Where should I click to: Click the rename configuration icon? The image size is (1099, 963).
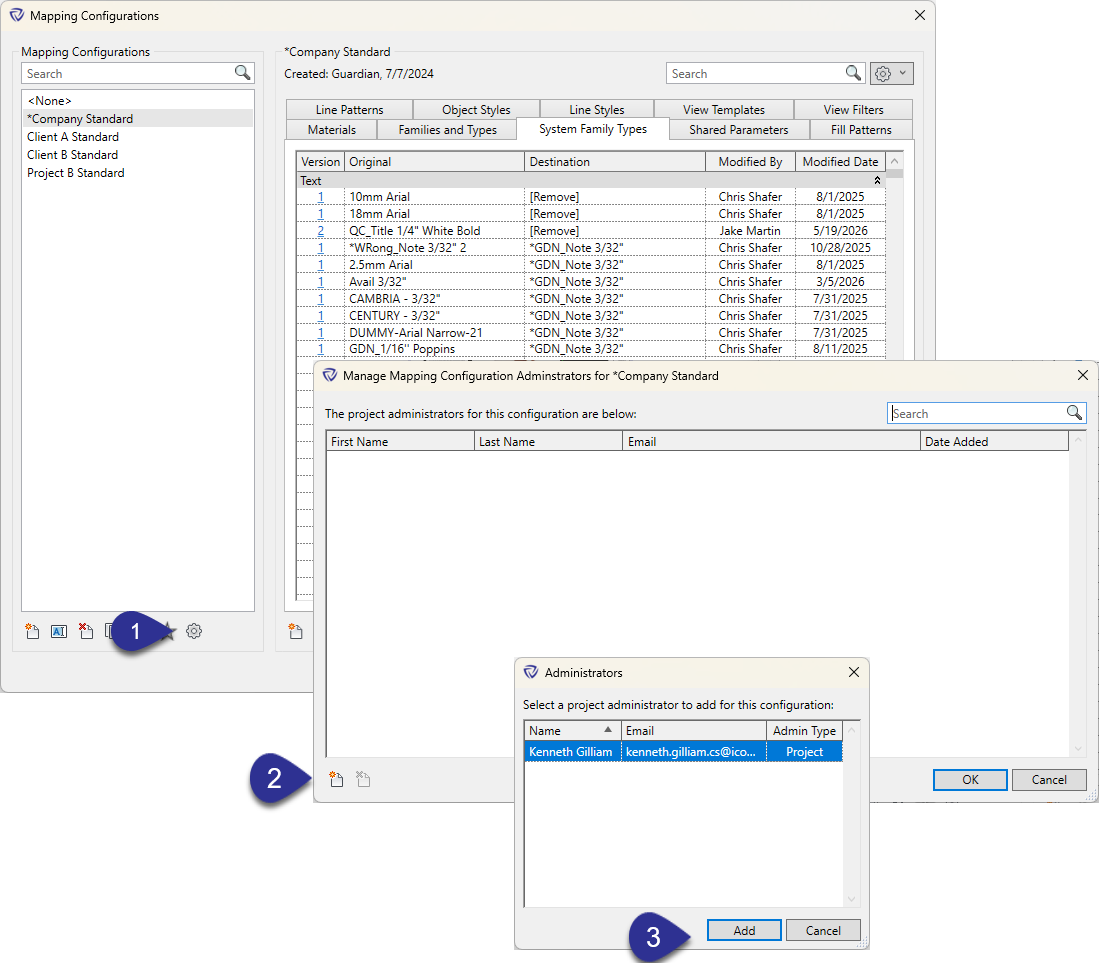pos(59,631)
